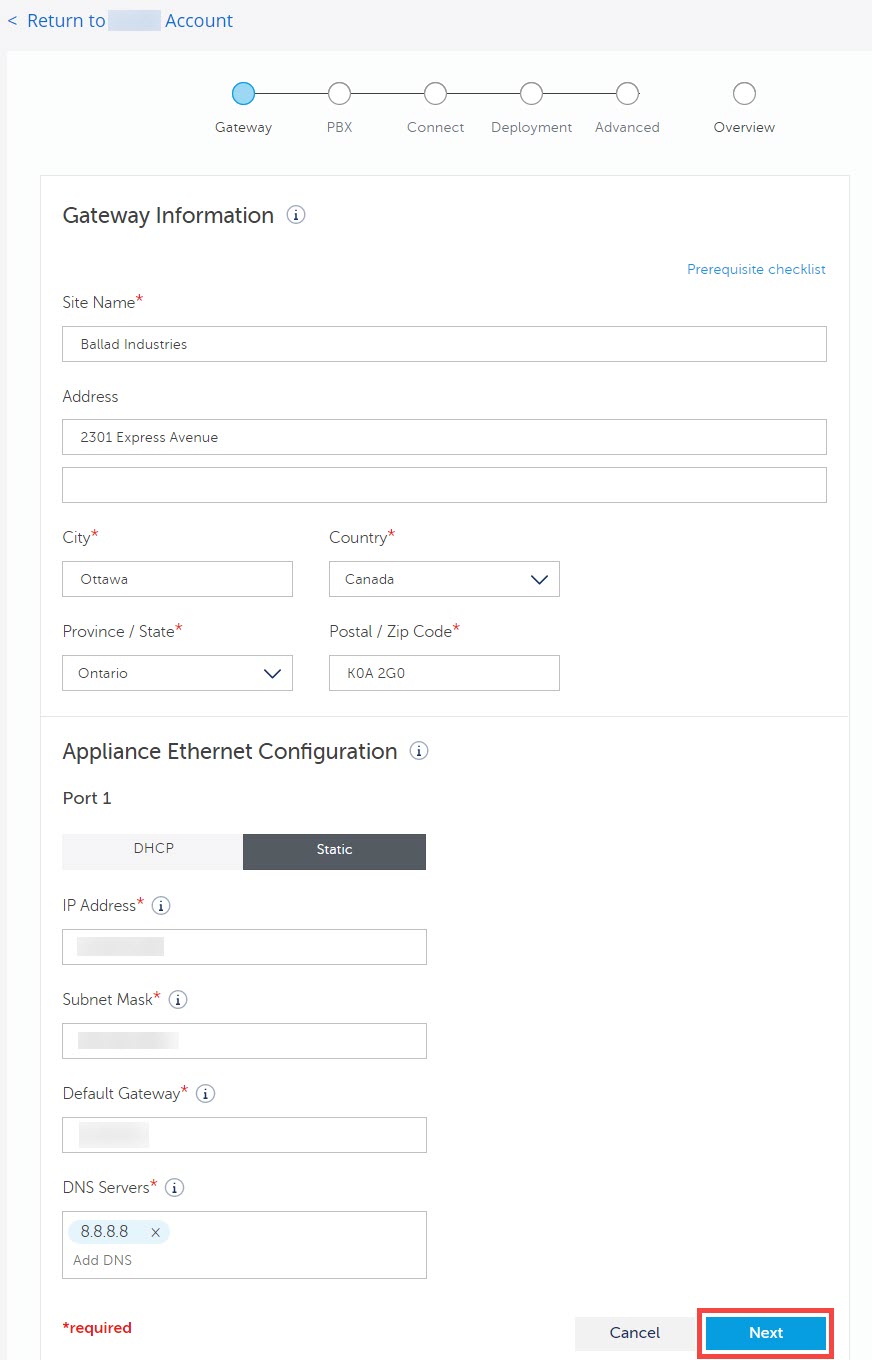Click the Deployment progress step indicator
This screenshot has width=872, height=1360.
[x=531, y=93]
